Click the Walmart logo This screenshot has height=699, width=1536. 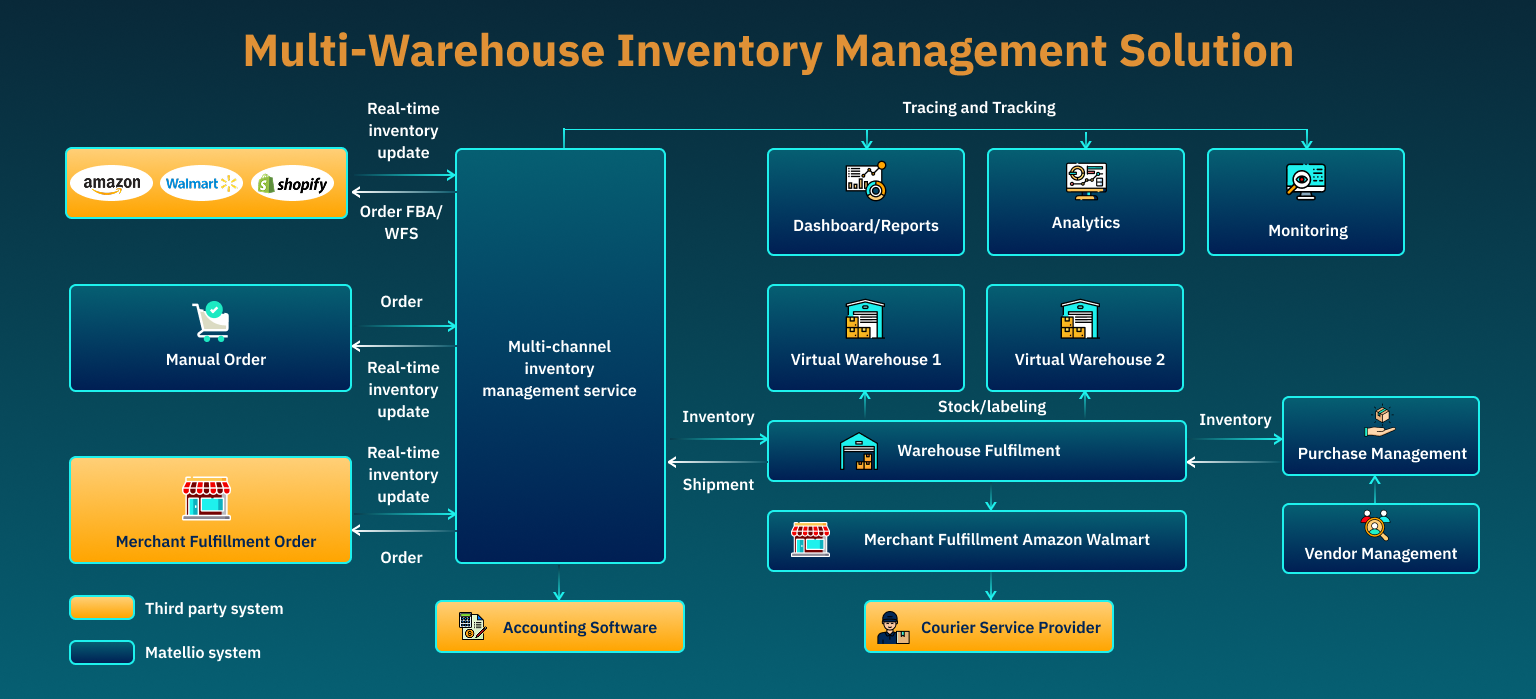pyautogui.click(x=202, y=184)
